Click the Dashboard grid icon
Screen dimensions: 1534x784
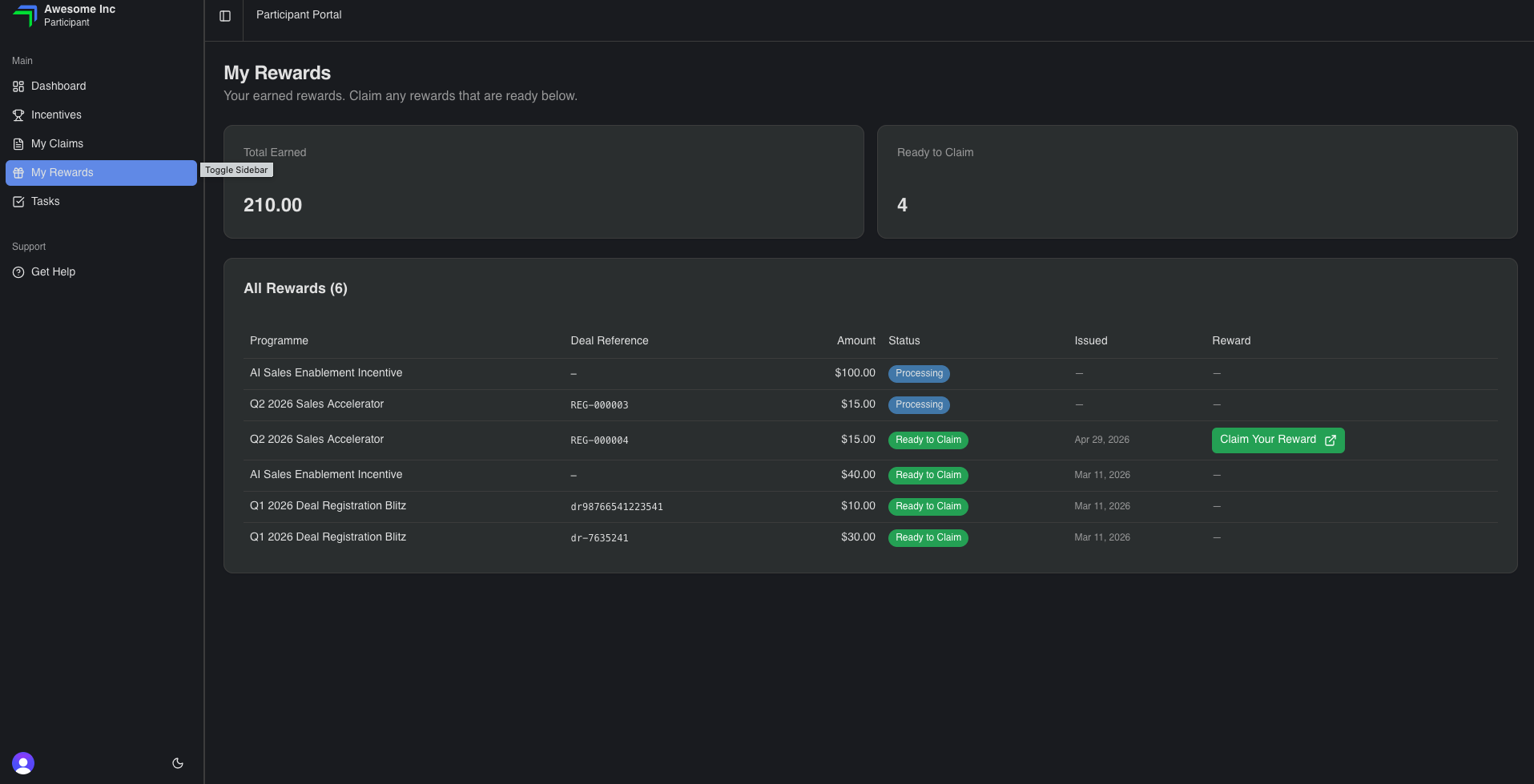point(18,86)
